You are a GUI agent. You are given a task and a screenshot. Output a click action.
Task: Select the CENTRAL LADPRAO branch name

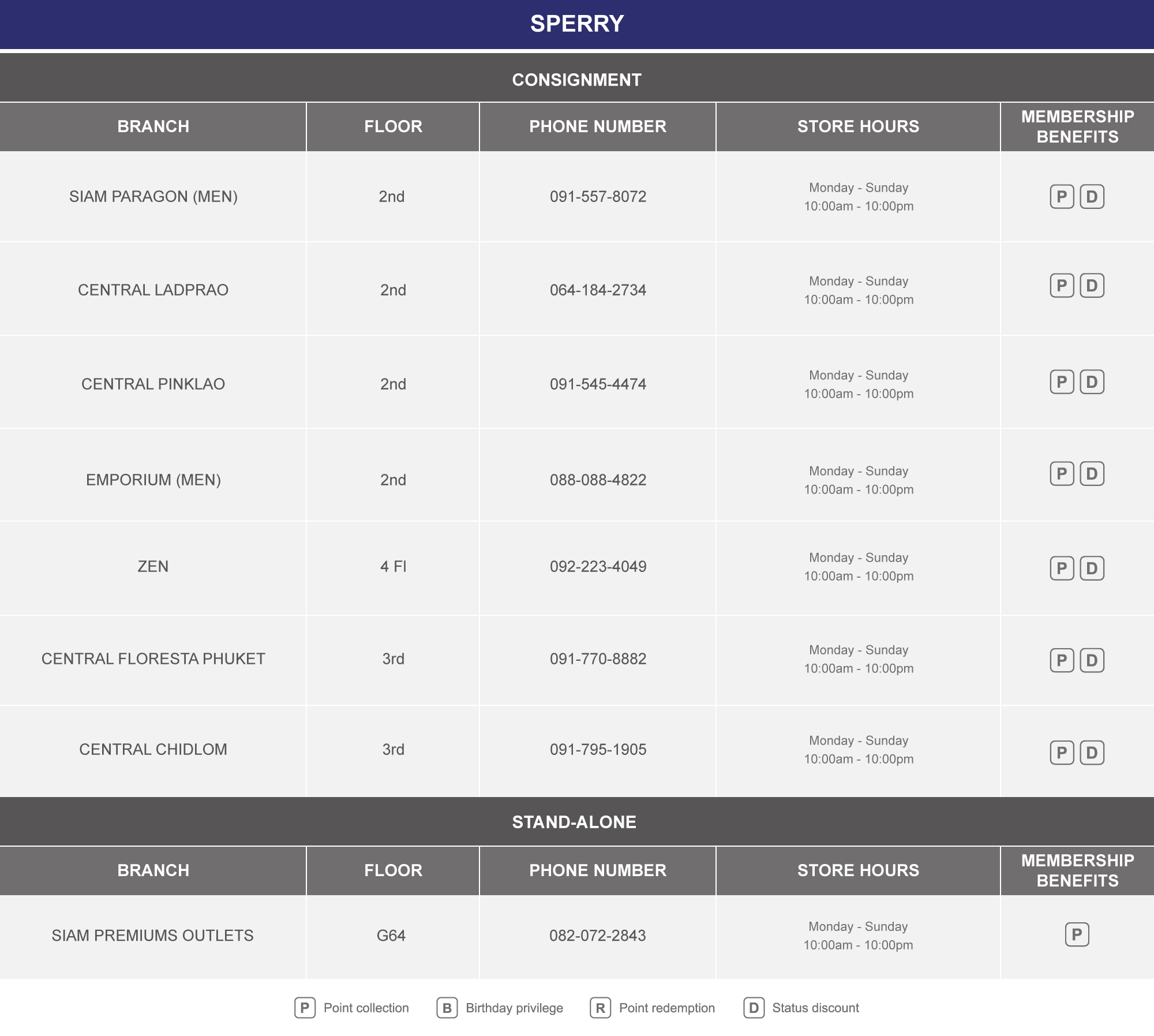tap(153, 290)
